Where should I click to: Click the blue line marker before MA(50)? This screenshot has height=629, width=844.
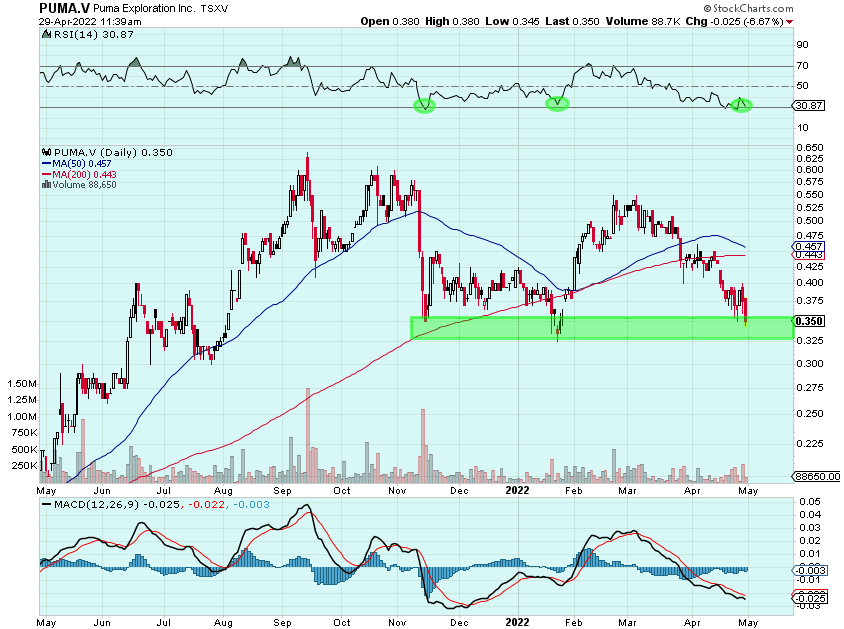point(46,164)
